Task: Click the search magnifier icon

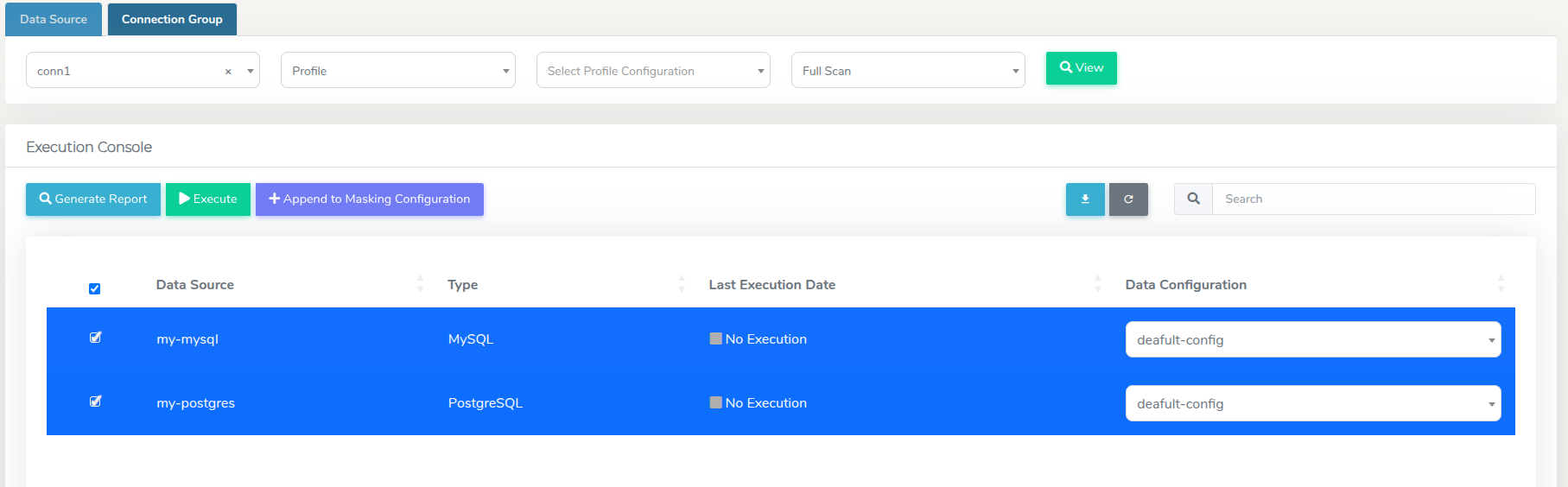Action: click(x=1193, y=199)
